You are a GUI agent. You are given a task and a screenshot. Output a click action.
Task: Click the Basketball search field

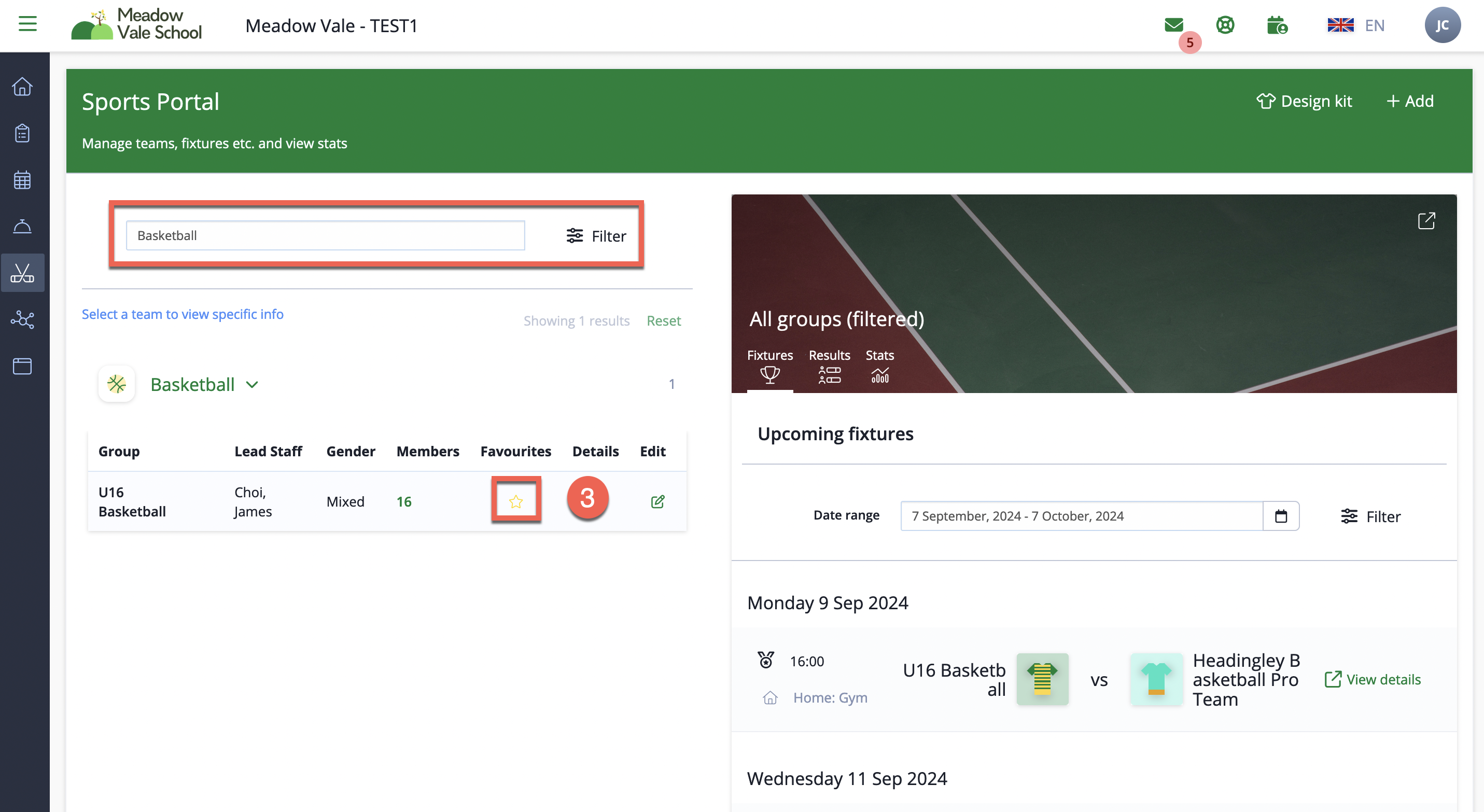tap(326, 235)
